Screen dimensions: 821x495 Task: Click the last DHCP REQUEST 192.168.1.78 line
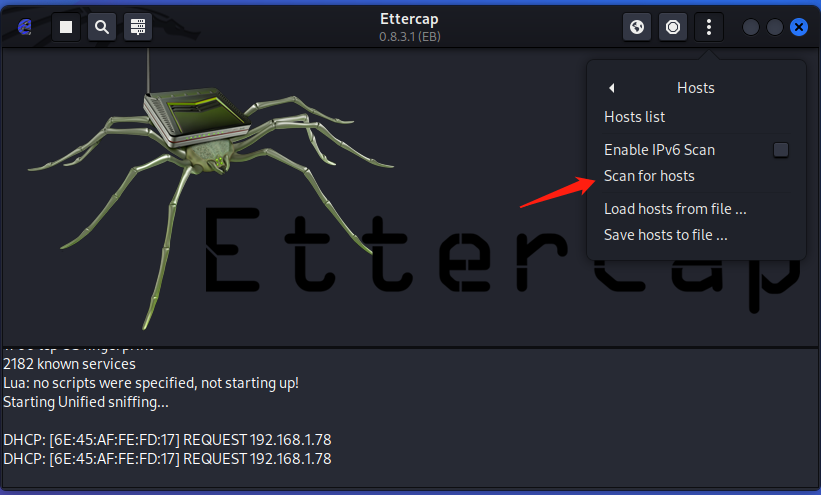click(x=167, y=459)
